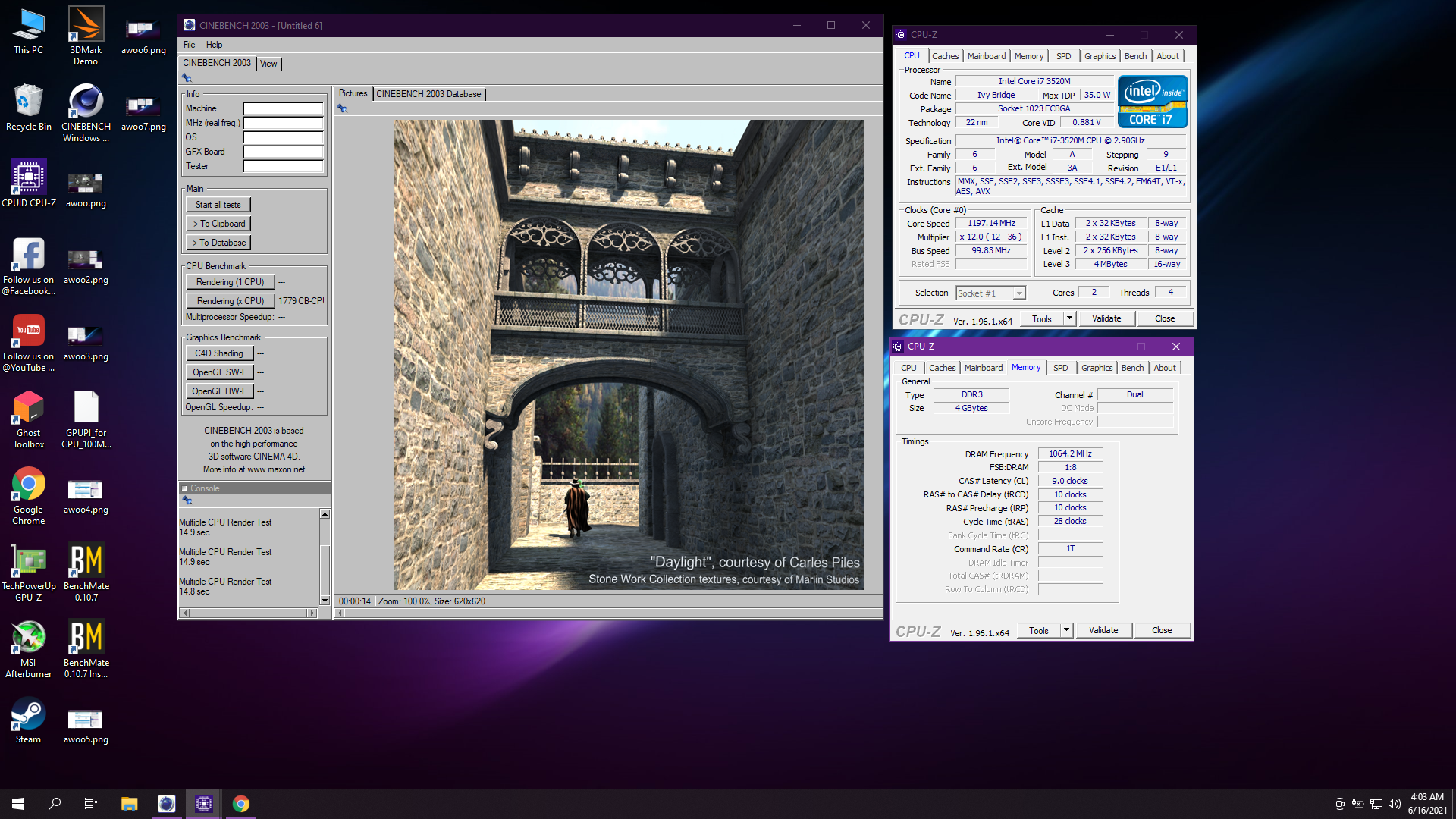
Task: Select the awoo5.png desktop file
Action: pyautogui.click(x=86, y=726)
